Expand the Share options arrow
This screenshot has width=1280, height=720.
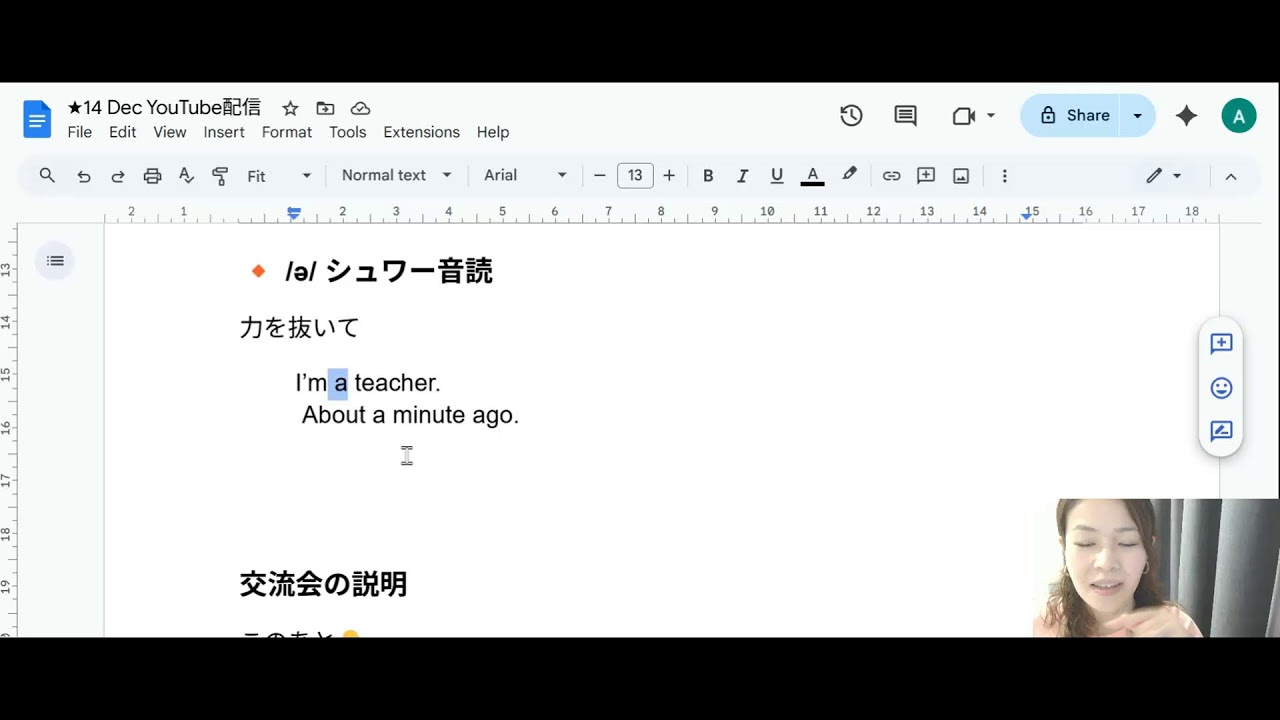(x=1137, y=116)
